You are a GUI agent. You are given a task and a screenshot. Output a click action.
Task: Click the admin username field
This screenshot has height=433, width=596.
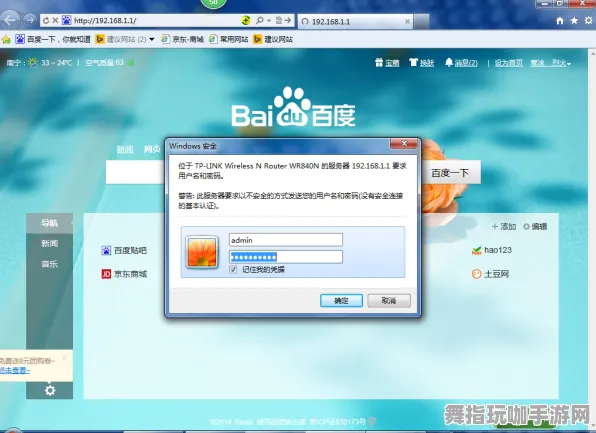(286, 240)
